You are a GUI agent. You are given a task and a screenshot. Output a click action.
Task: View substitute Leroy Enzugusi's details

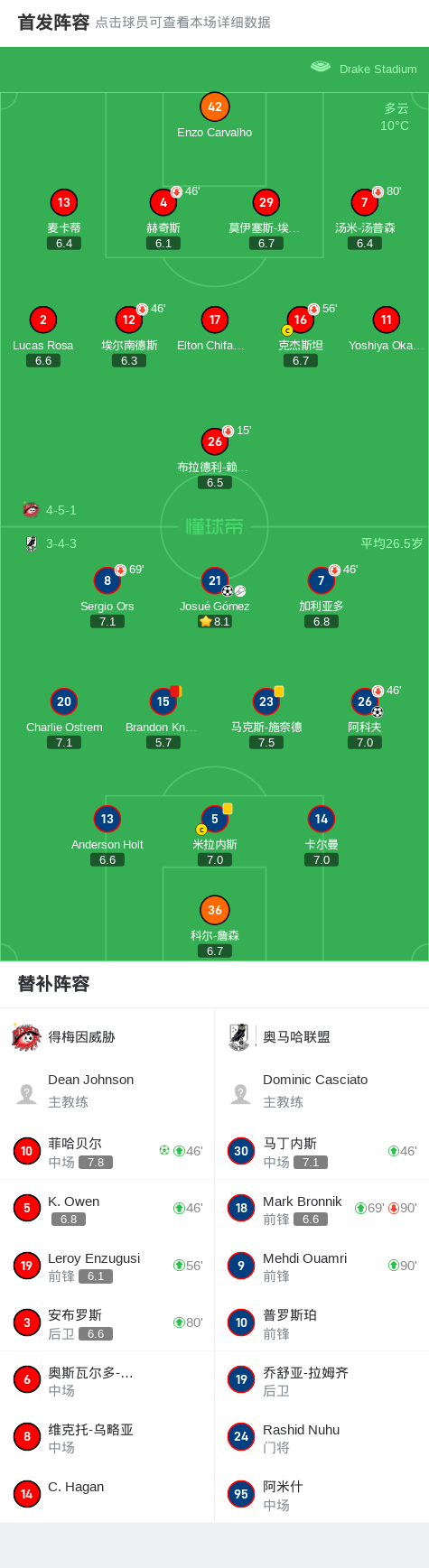[x=107, y=1266]
